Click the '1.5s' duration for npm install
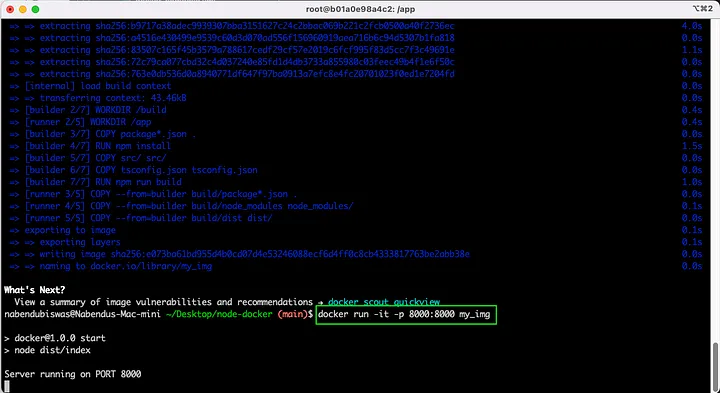This screenshot has width=720, height=393. [692, 146]
